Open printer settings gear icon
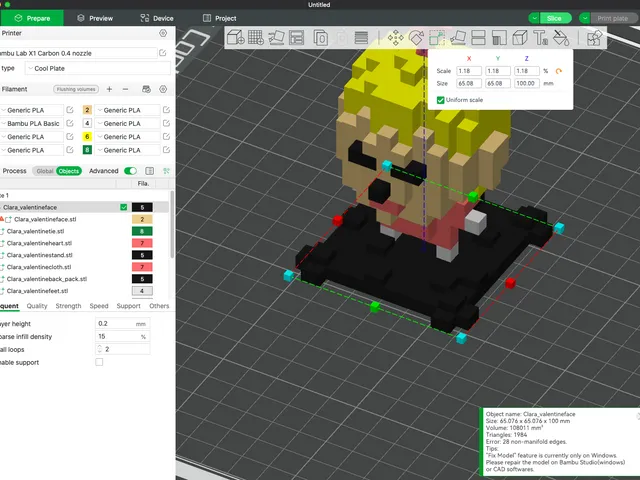This screenshot has height=480, width=640. point(163,33)
